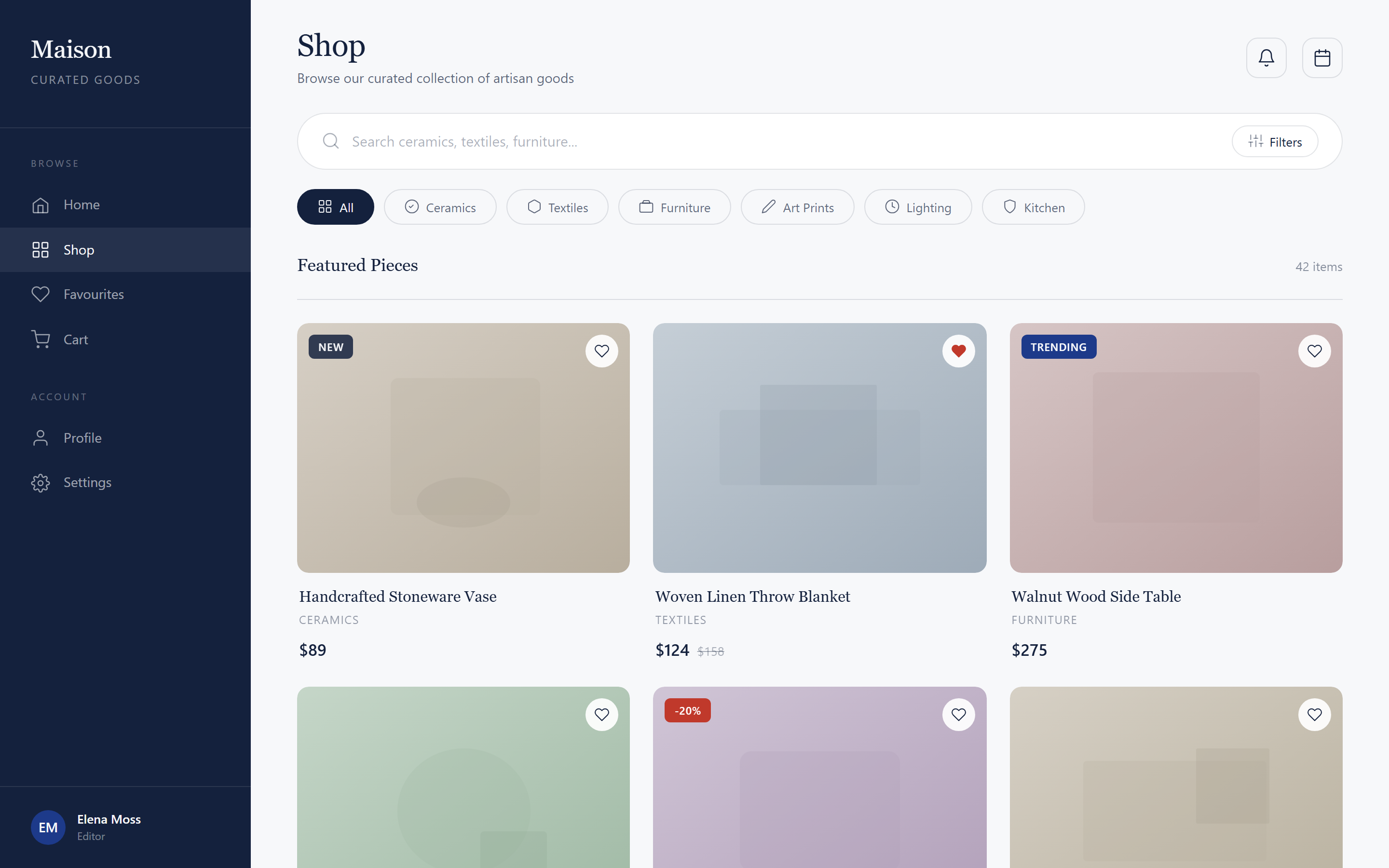Click the Home house icon
The image size is (1389, 868).
point(40,205)
